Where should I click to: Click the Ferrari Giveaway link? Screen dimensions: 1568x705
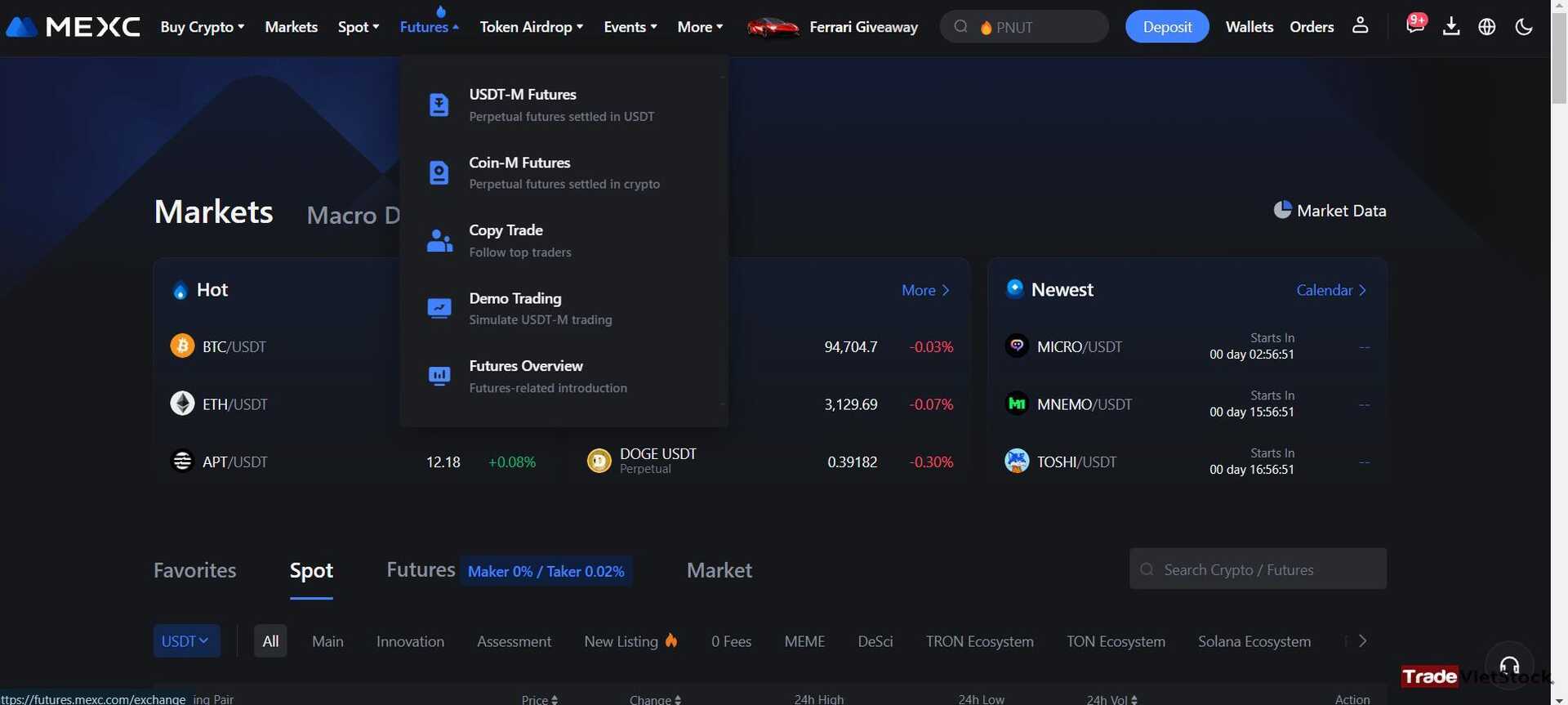click(x=863, y=27)
